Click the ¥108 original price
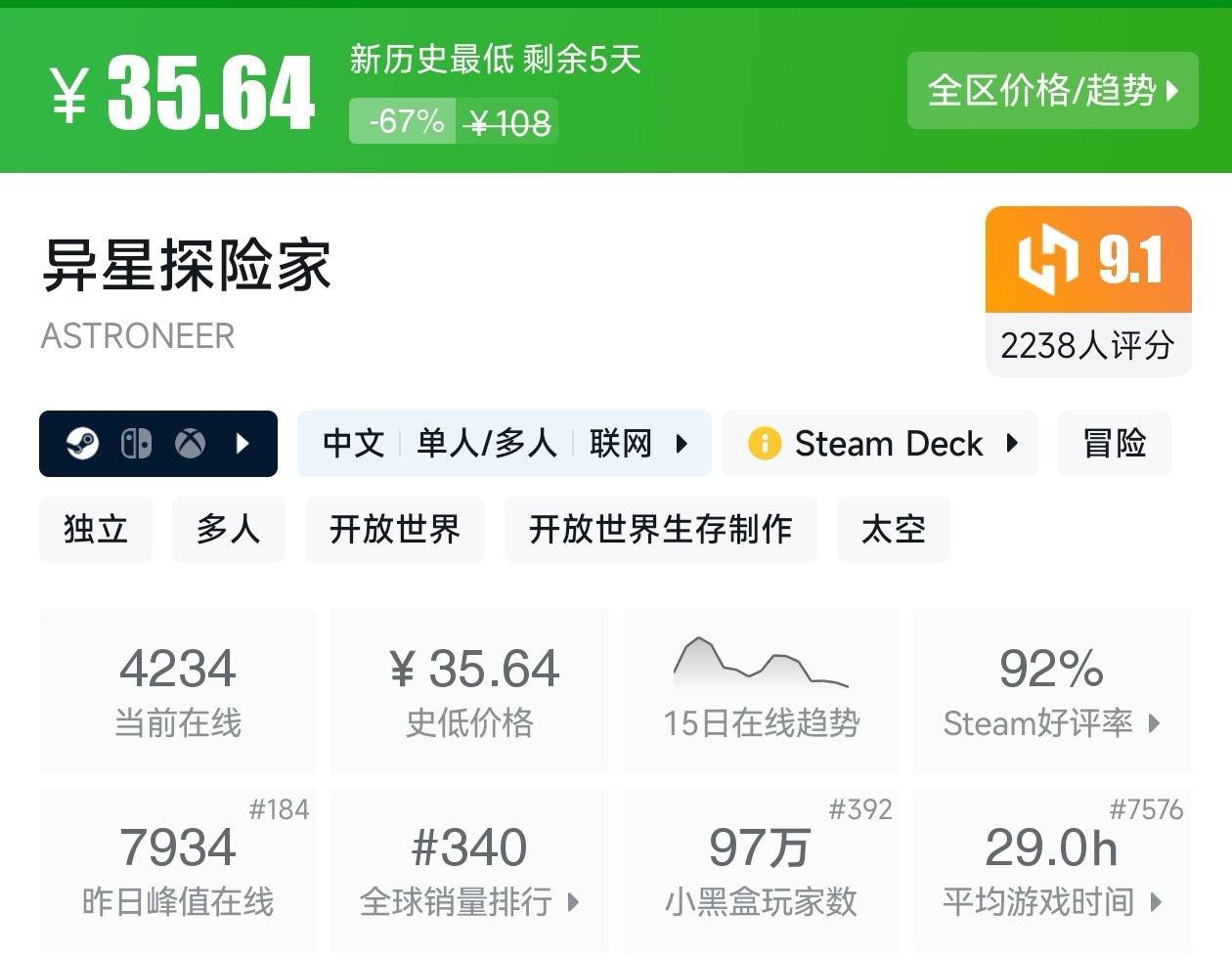This screenshot has width=1232, height=955. coord(509,123)
